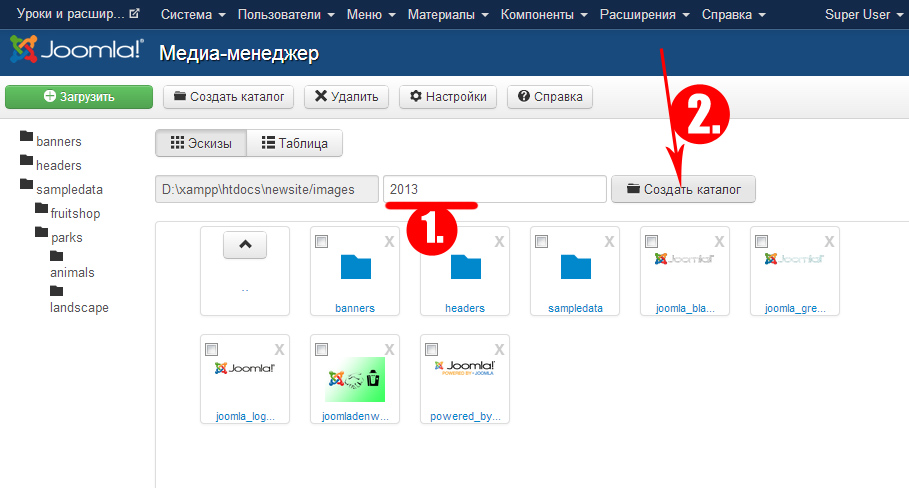909x488 pixels.
Task: Enable the powered_by image checkbox
Action: coord(431,349)
